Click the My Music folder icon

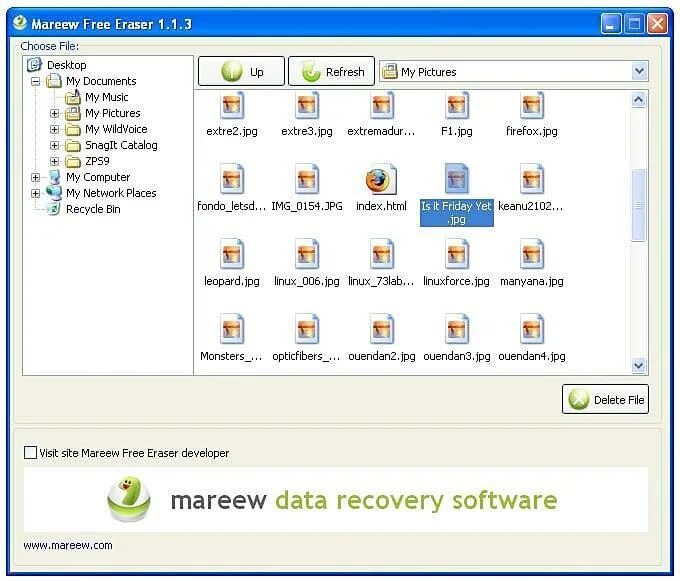(x=73, y=97)
